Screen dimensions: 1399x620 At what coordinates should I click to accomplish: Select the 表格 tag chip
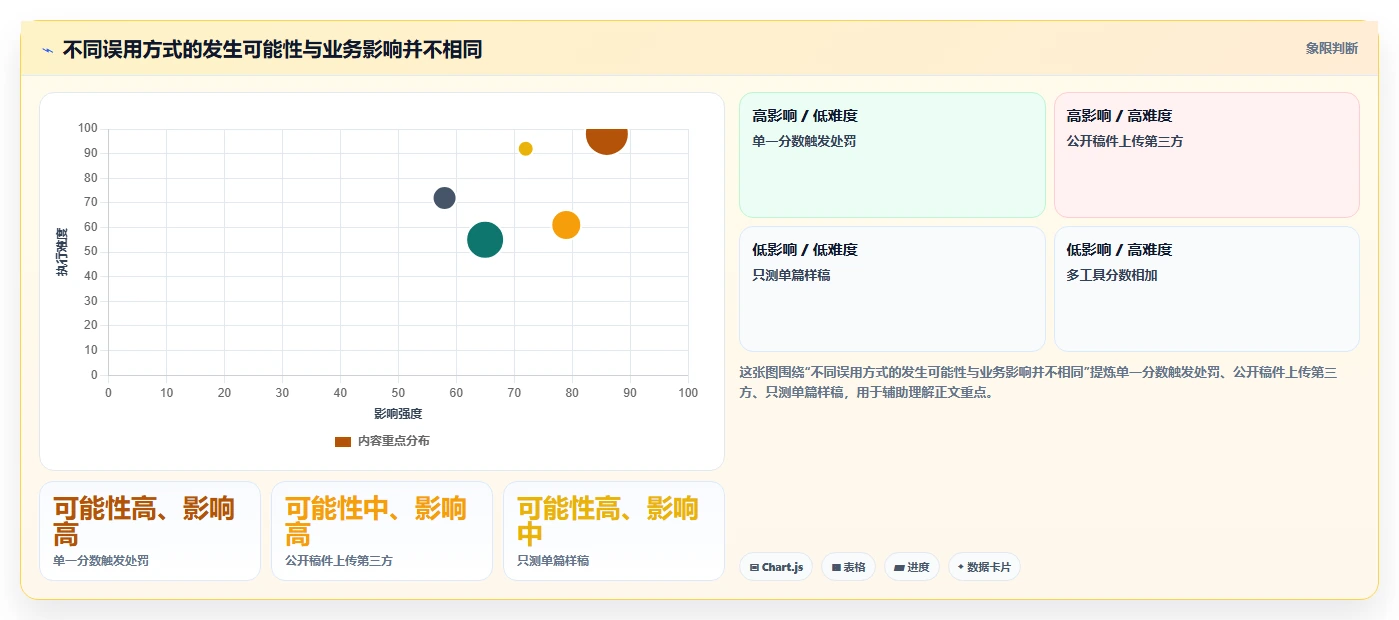coord(848,567)
